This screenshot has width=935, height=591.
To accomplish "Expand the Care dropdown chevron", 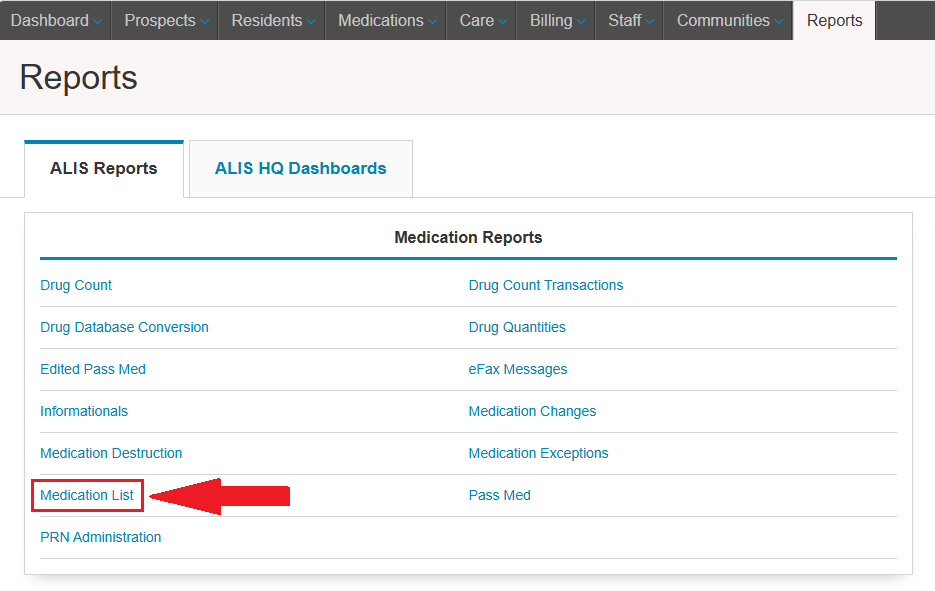I will pyautogui.click(x=503, y=21).
